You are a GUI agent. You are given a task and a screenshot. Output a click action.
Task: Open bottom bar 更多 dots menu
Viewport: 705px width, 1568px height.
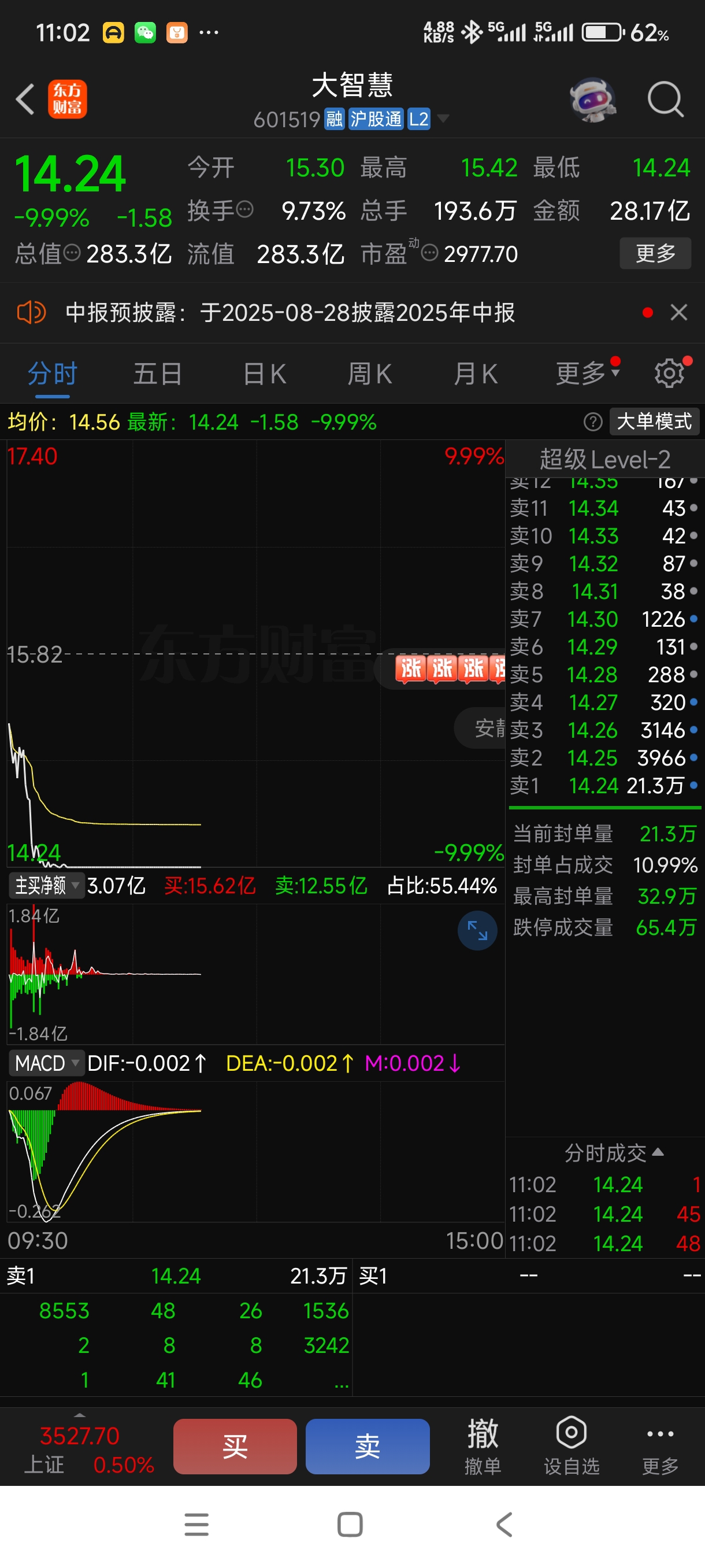point(660,1446)
